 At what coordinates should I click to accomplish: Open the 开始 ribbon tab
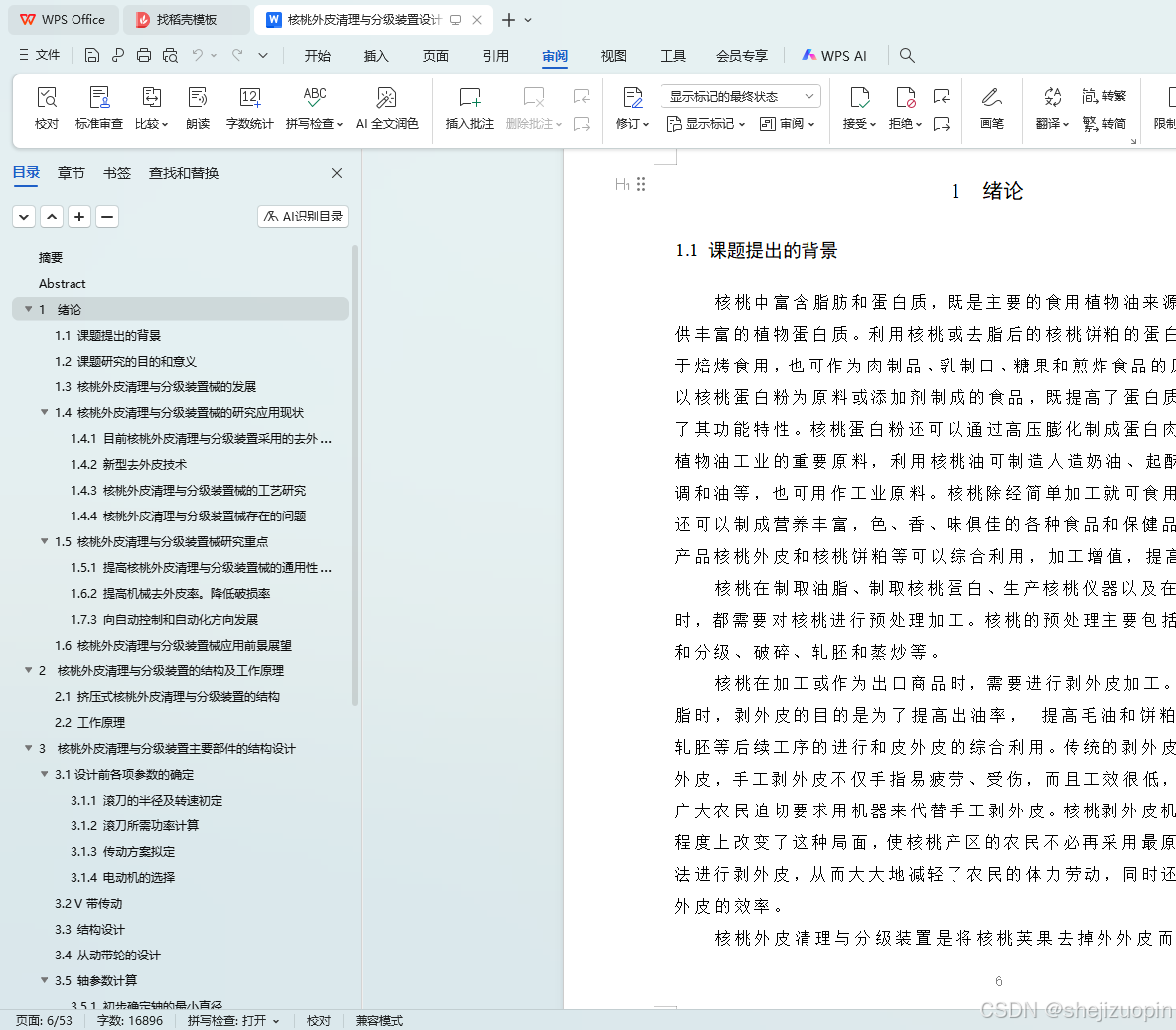318,56
